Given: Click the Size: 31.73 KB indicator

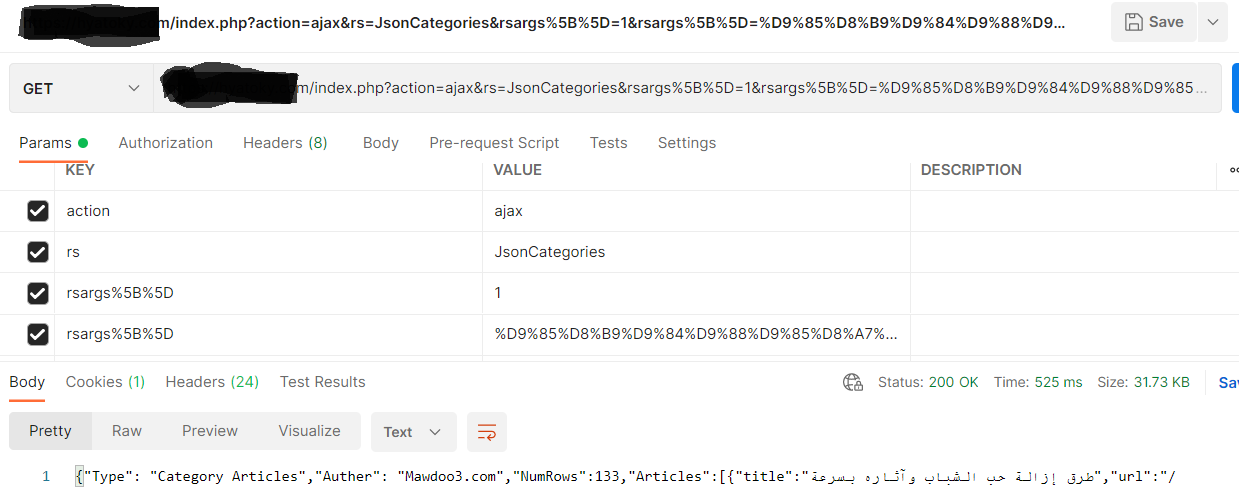Looking at the screenshot, I should (1143, 382).
